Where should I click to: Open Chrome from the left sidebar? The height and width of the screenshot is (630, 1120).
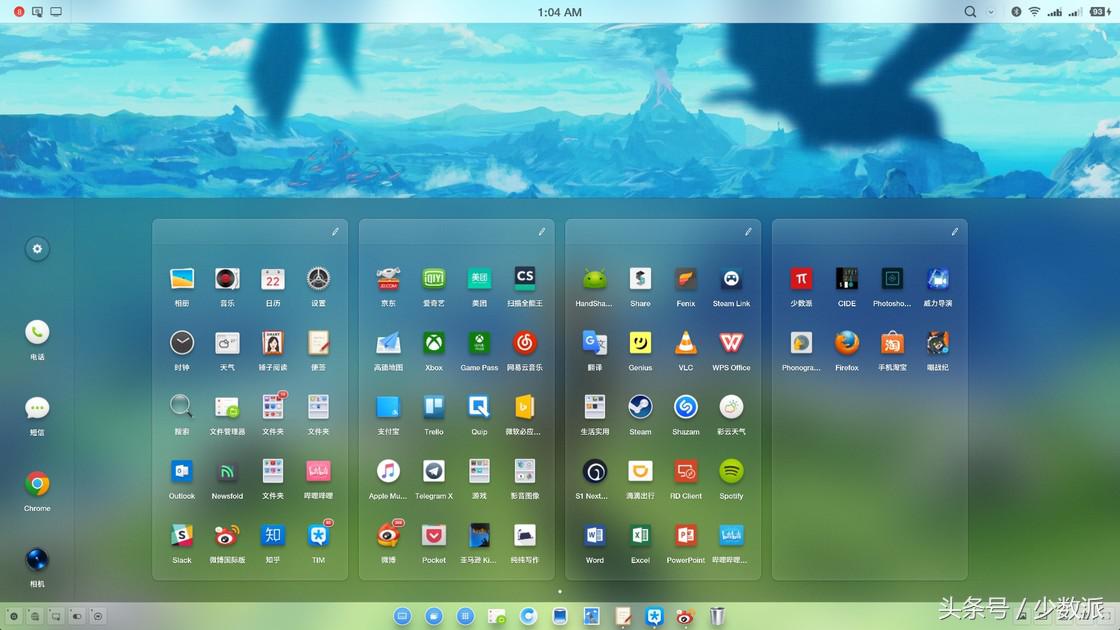coord(37,485)
